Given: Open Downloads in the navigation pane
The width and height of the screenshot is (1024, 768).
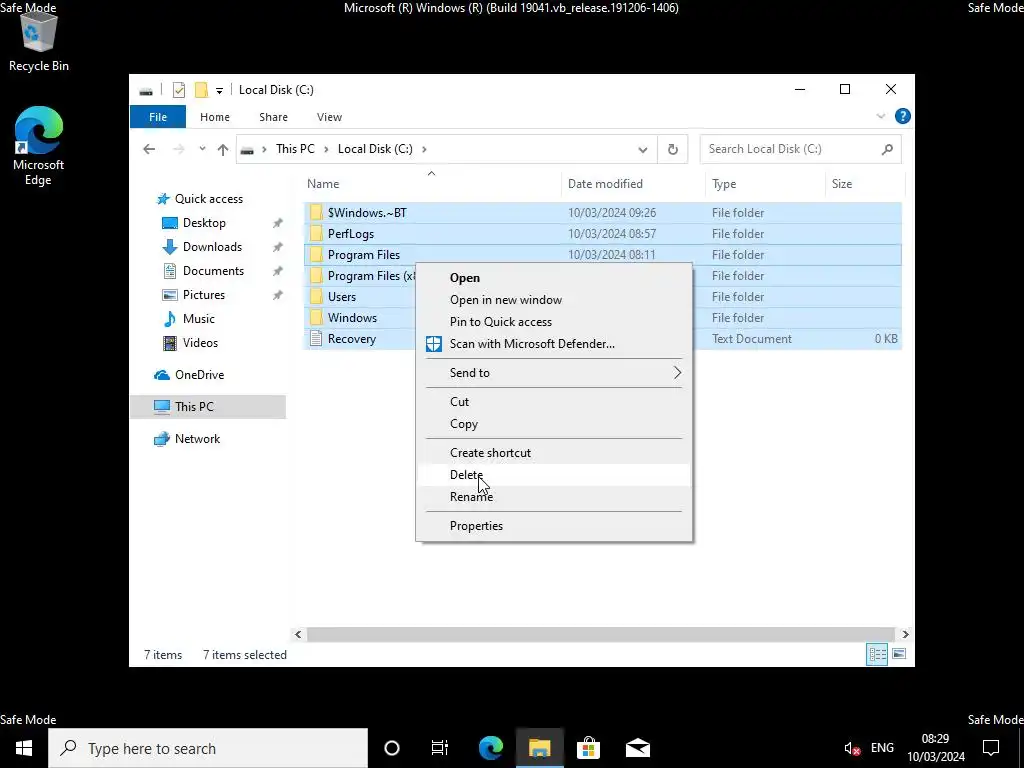Looking at the screenshot, I should tap(212, 247).
